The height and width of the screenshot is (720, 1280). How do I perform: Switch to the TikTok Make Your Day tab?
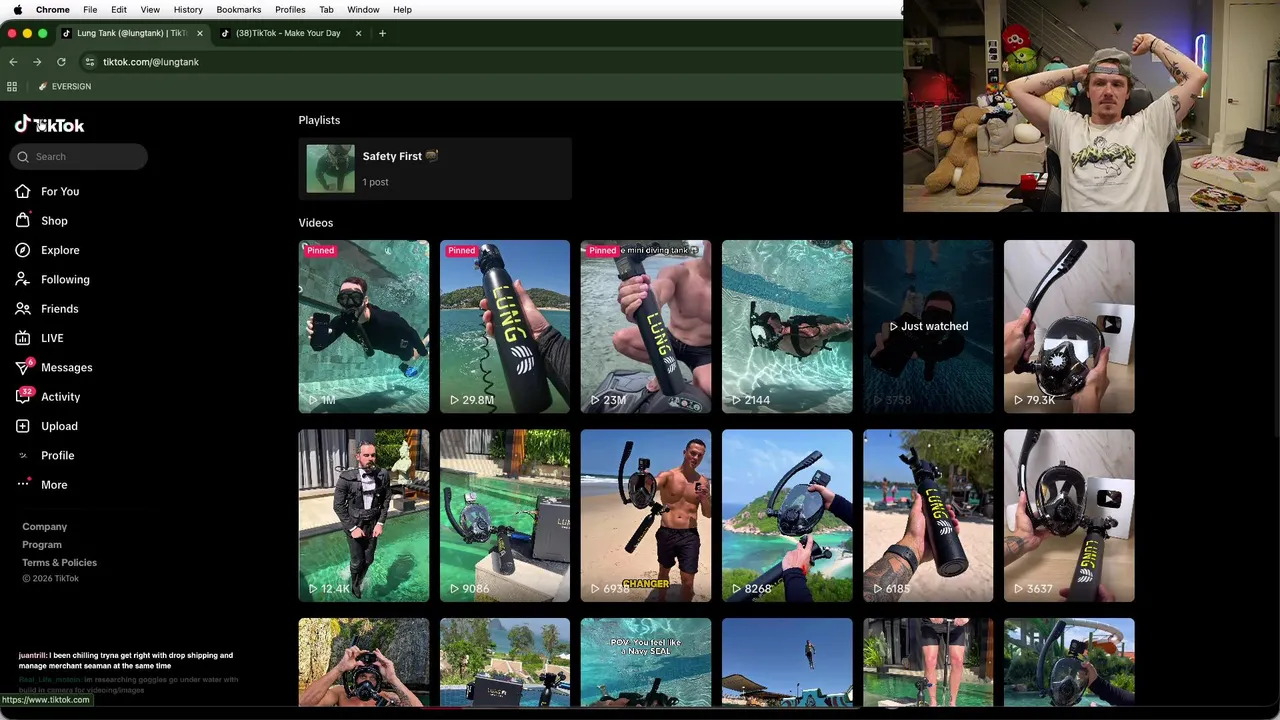click(287, 33)
